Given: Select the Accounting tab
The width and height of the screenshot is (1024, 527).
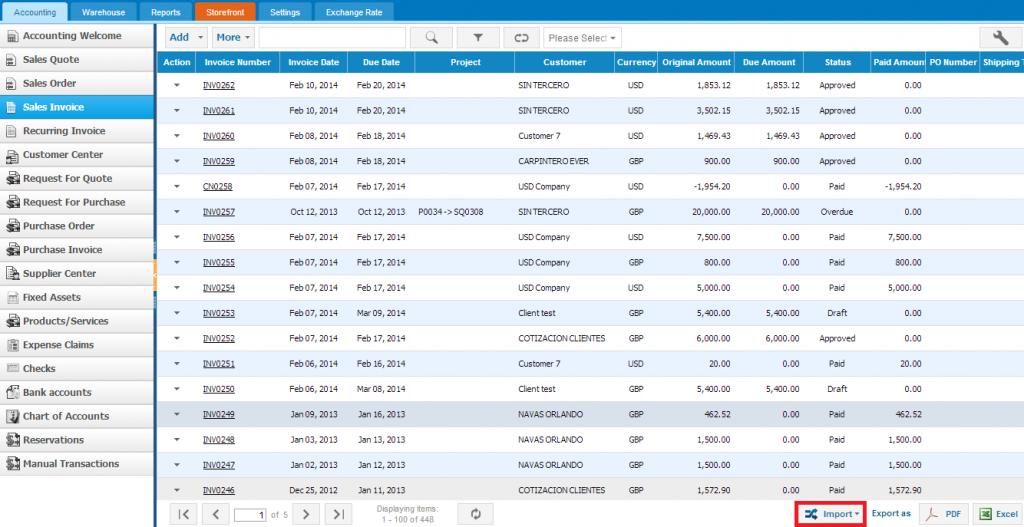Looking at the screenshot, I should [35, 12].
